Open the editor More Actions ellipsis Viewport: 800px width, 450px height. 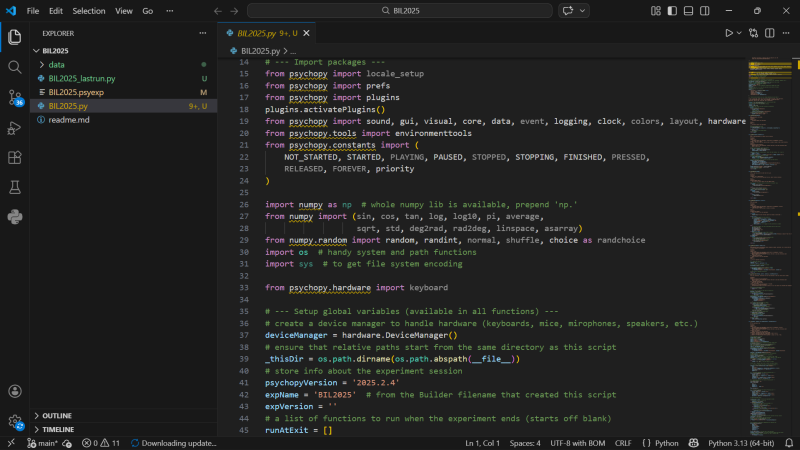coord(786,33)
